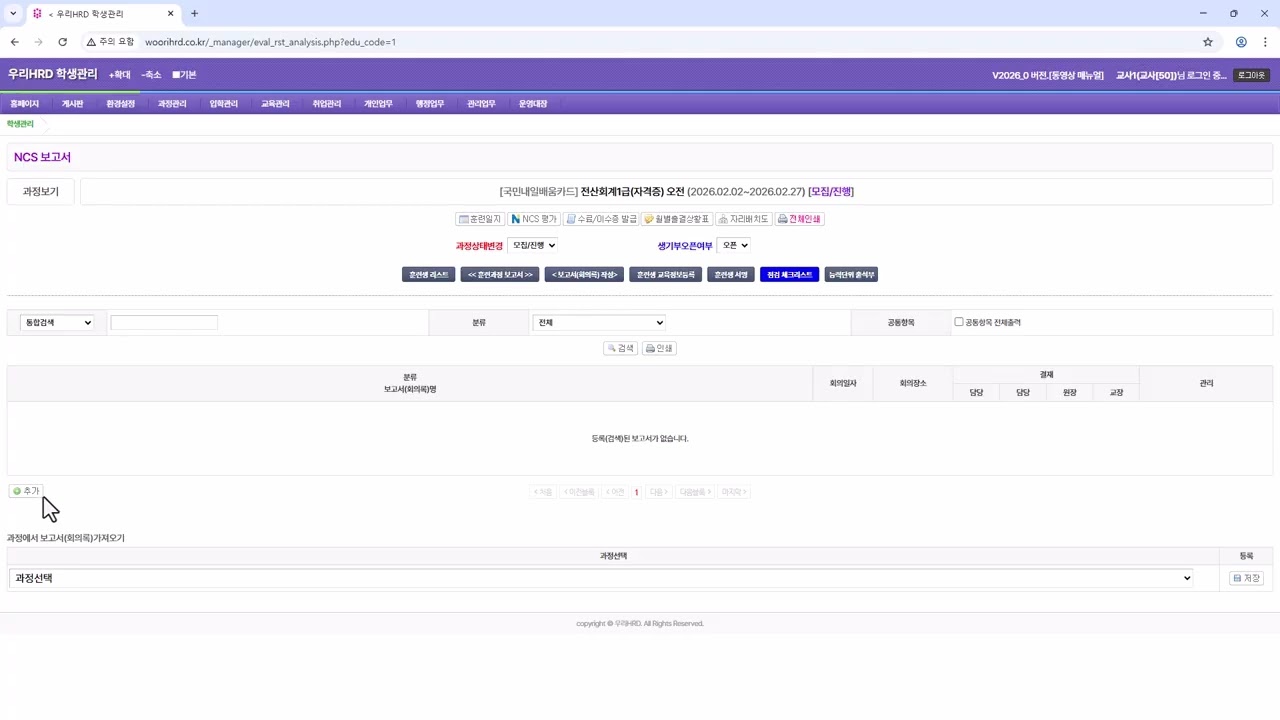Image resolution: width=1280 pixels, height=720 pixels.
Task: Click the 로그아웃 logout button
Action: [1251, 75]
